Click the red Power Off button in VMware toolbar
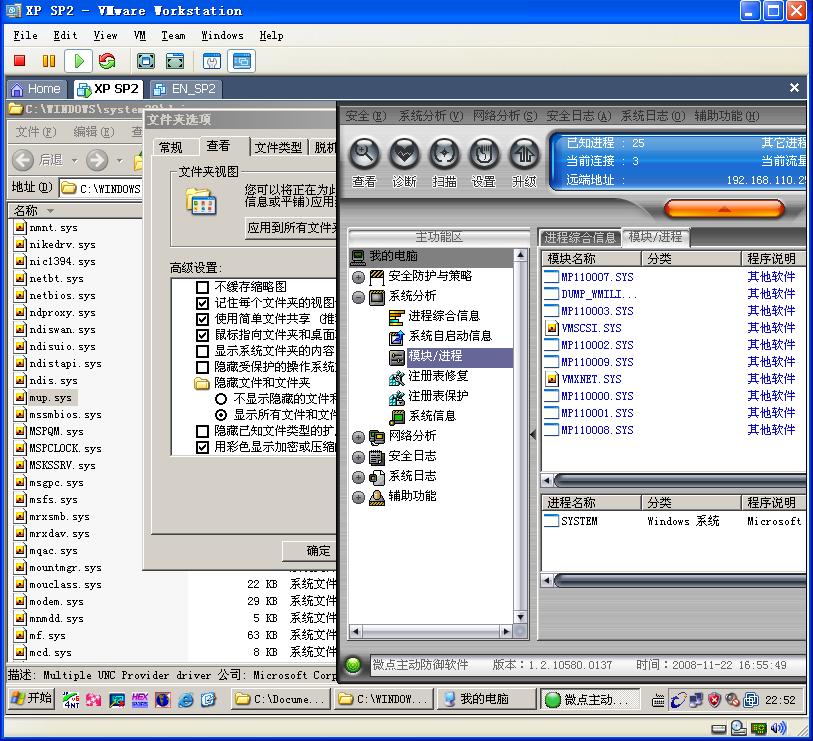The width and height of the screenshot is (813, 741). click(20, 61)
